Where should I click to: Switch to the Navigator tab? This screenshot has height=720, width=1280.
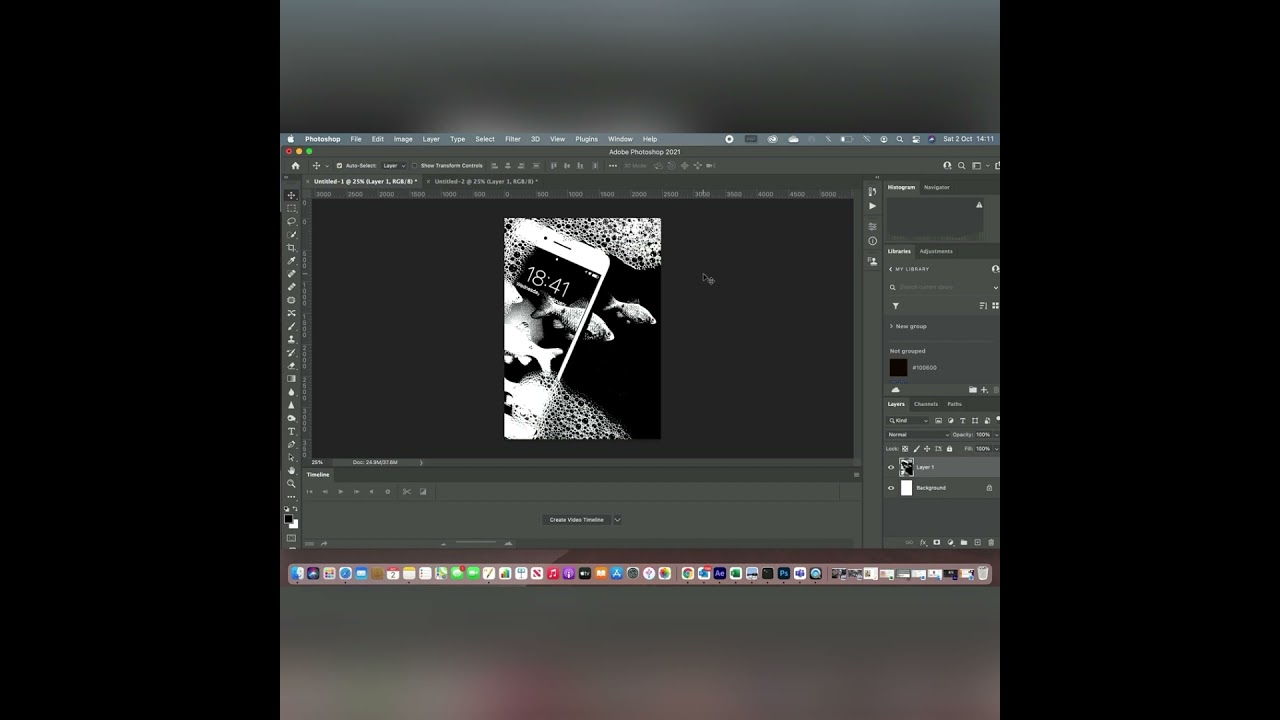937,187
